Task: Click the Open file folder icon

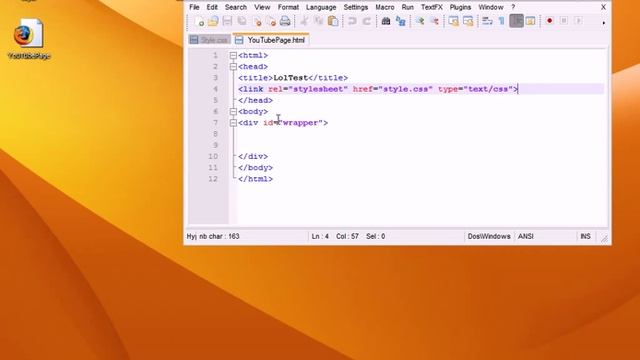Action: (213, 21)
